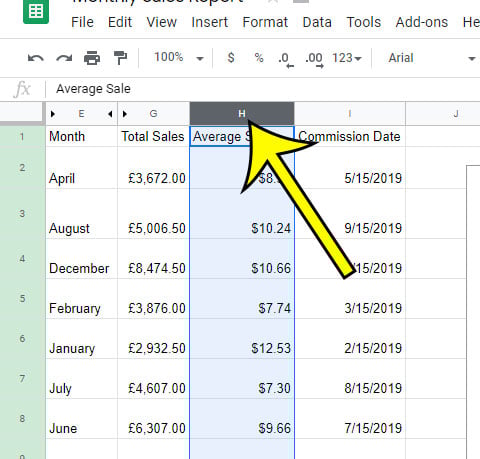Viewport: 480px width, 459px height.
Task: Increase decimal places
Action: point(314,59)
